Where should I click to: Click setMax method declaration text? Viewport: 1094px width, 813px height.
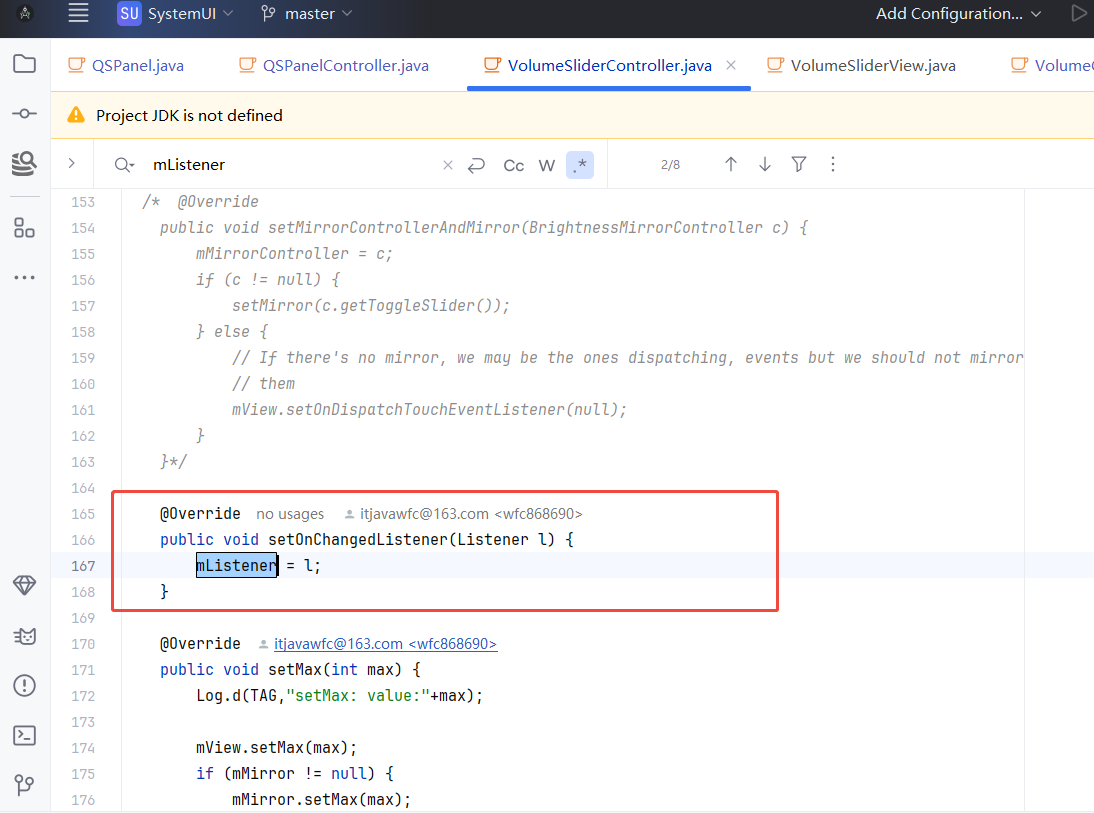[x=290, y=669]
